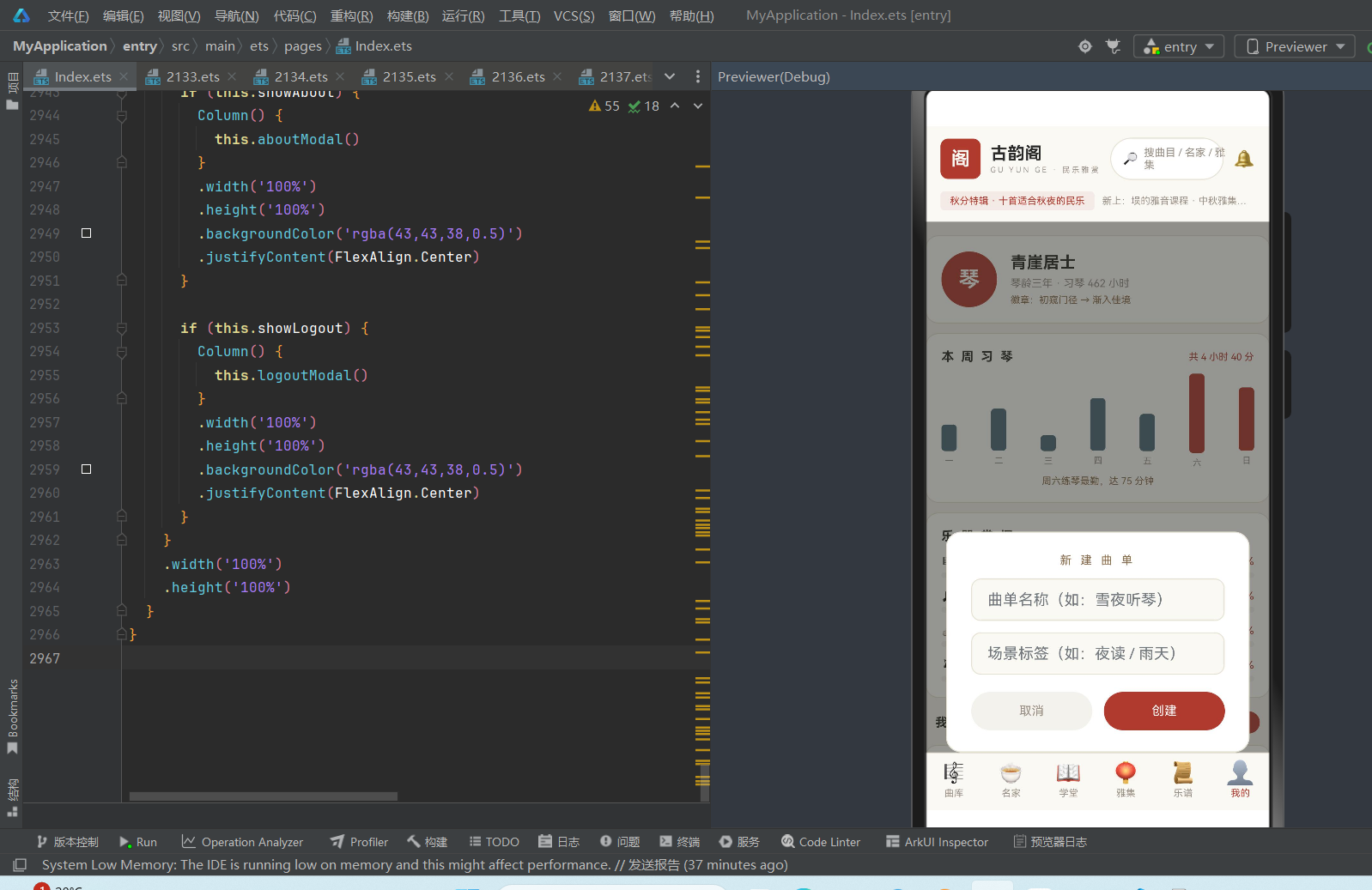Open editor tab options menu

pyautogui.click(x=697, y=76)
